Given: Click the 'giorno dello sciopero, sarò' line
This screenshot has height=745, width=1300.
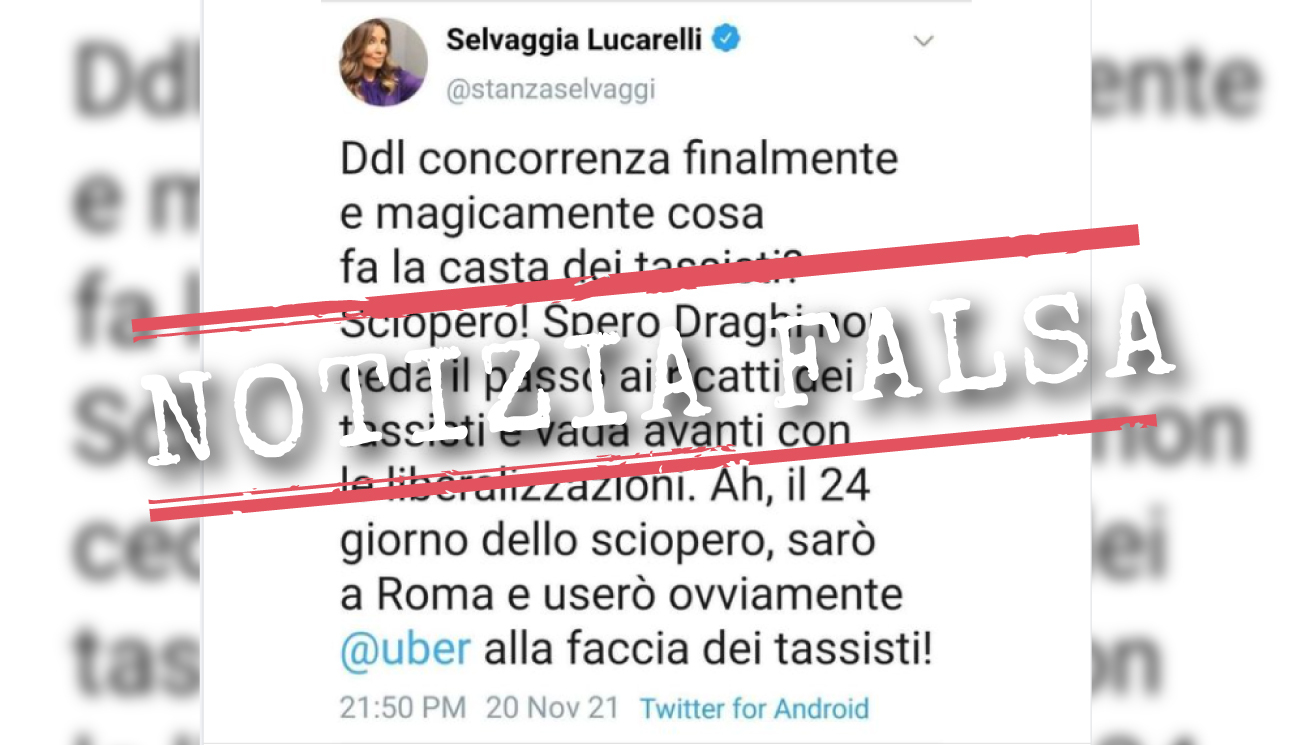Looking at the screenshot, I should coord(608,542).
